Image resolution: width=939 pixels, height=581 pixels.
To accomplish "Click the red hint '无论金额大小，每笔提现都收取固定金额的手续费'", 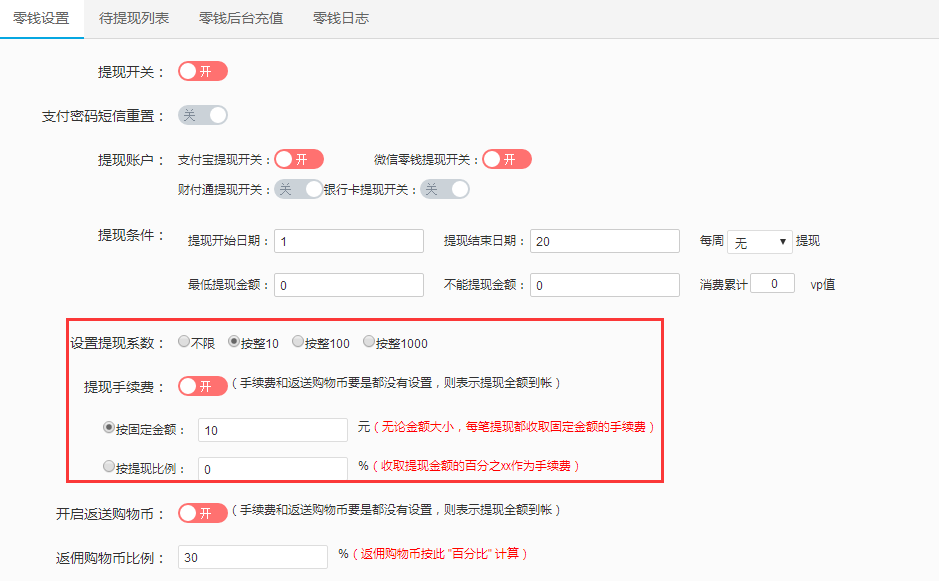I will pyautogui.click(x=514, y=427).
